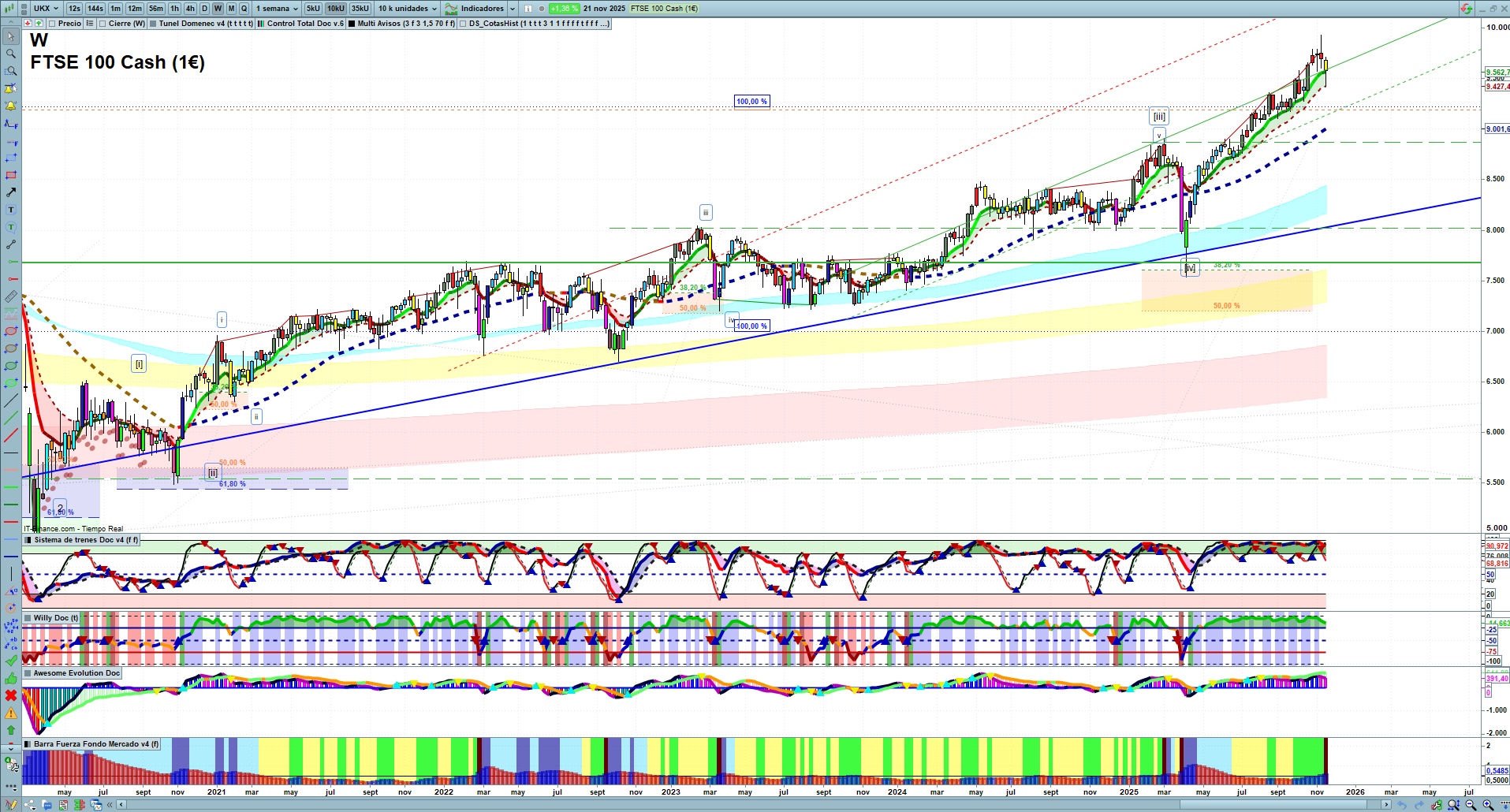The width and height of the screenshot is (1510, 812).
Task: Click the zoom out icon at bottom right
Action: point(1471,805)
